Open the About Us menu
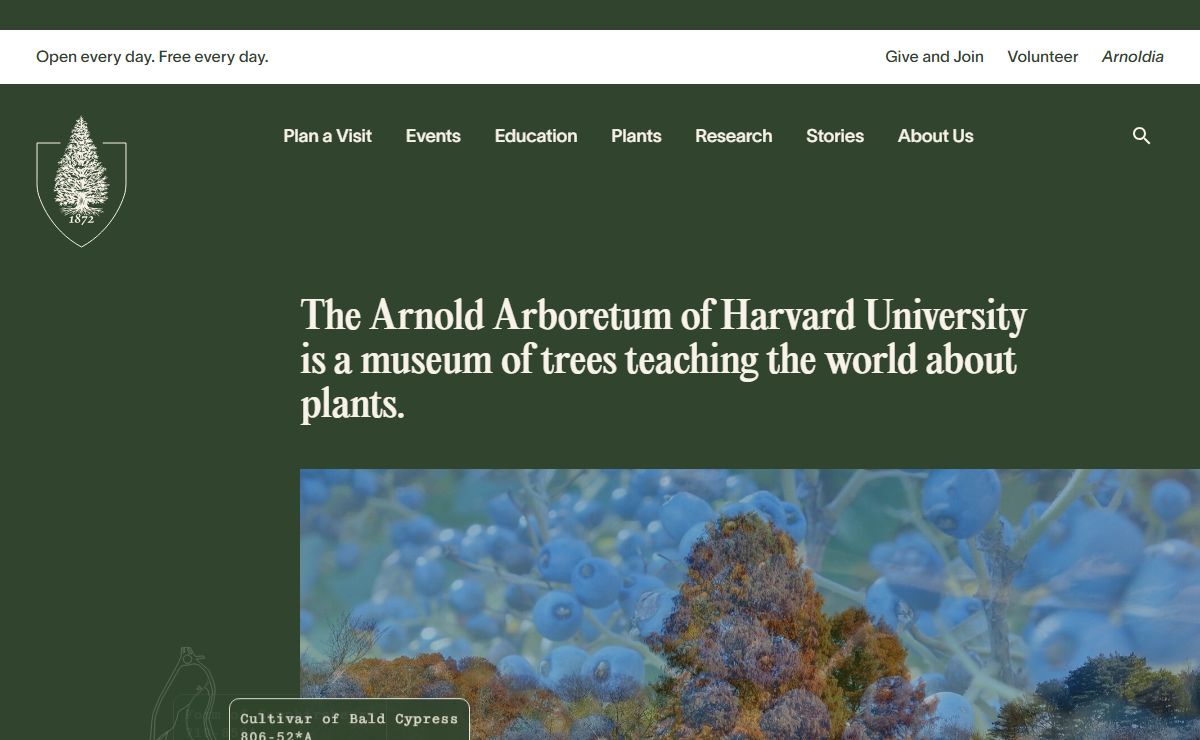Viewport: 1200px width, 740px height. click(x=935, y=136)
